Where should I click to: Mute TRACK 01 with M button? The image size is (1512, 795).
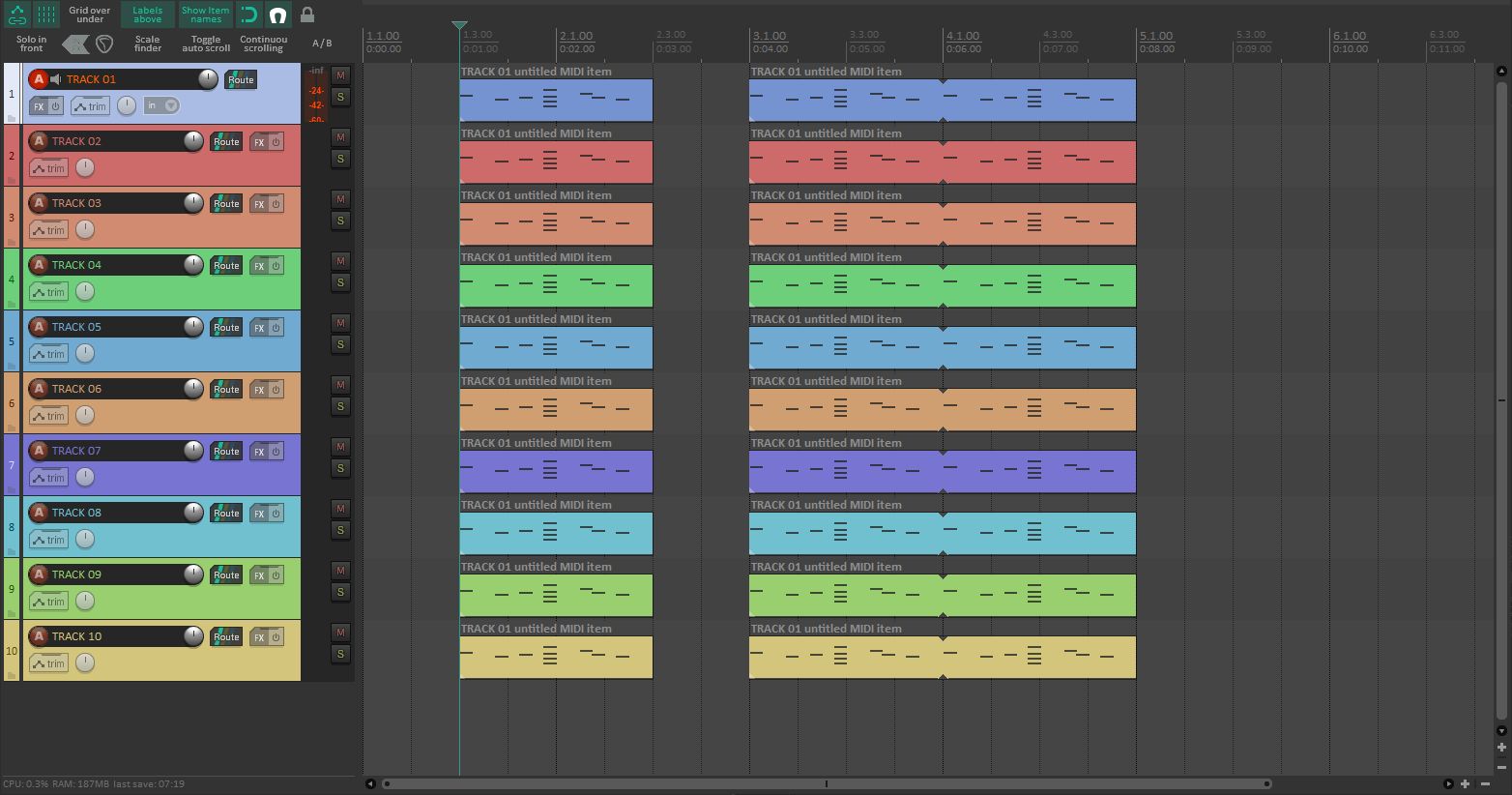340,75
